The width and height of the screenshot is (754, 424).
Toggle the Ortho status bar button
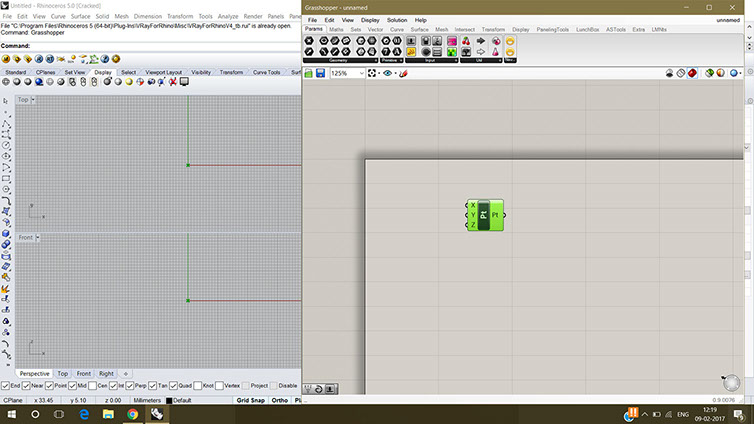tap(279, 400)
